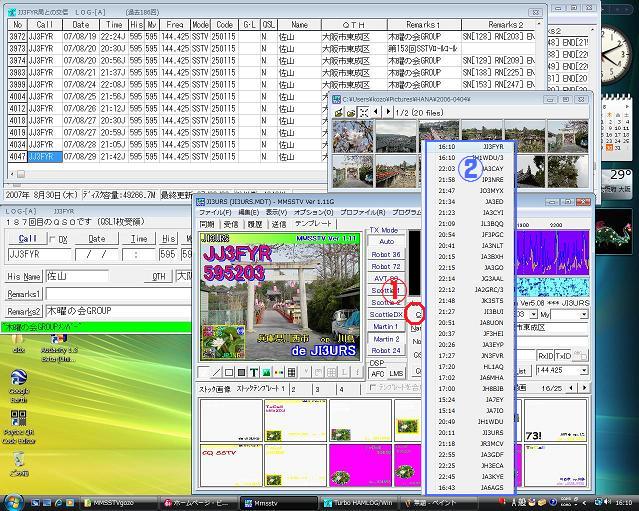
Task: Select Martin 1 TX mode
Action: coord(386,326)
